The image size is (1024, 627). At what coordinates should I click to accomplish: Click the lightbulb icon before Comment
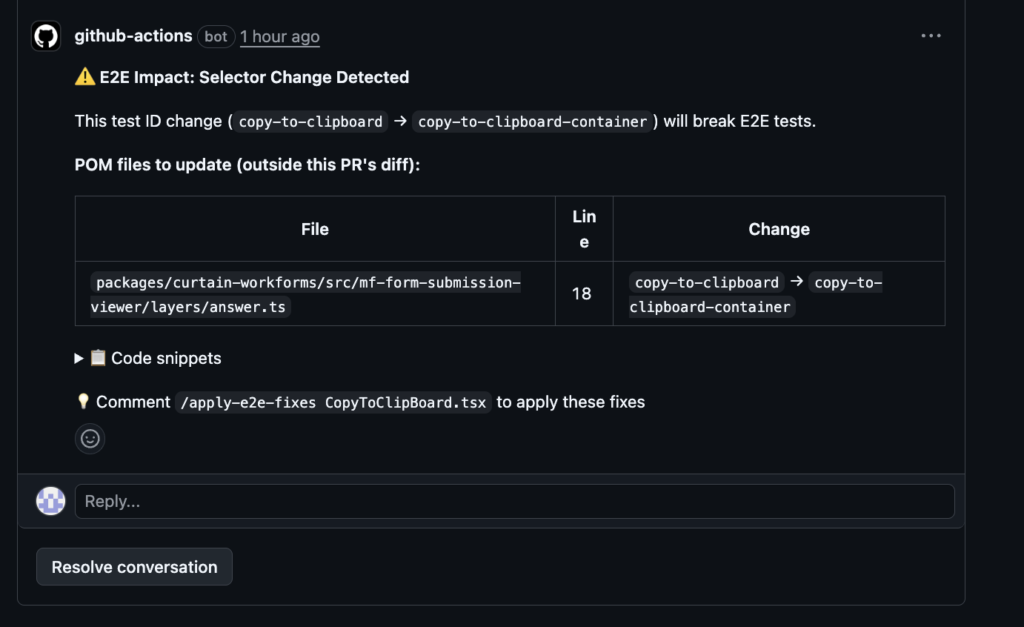[x=84, y=402]
